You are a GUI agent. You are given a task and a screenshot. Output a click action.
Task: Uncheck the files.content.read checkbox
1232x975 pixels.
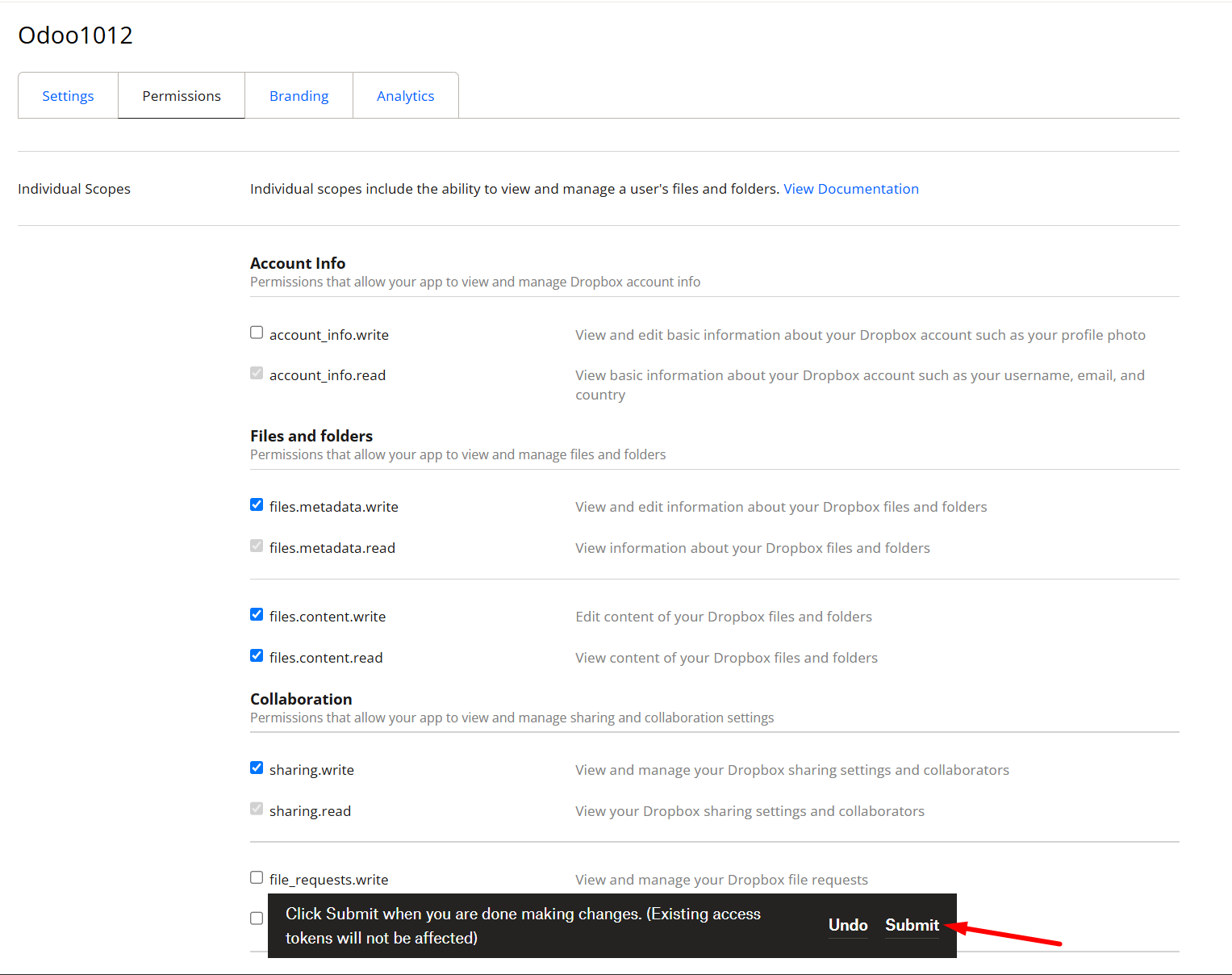point(257,655)
